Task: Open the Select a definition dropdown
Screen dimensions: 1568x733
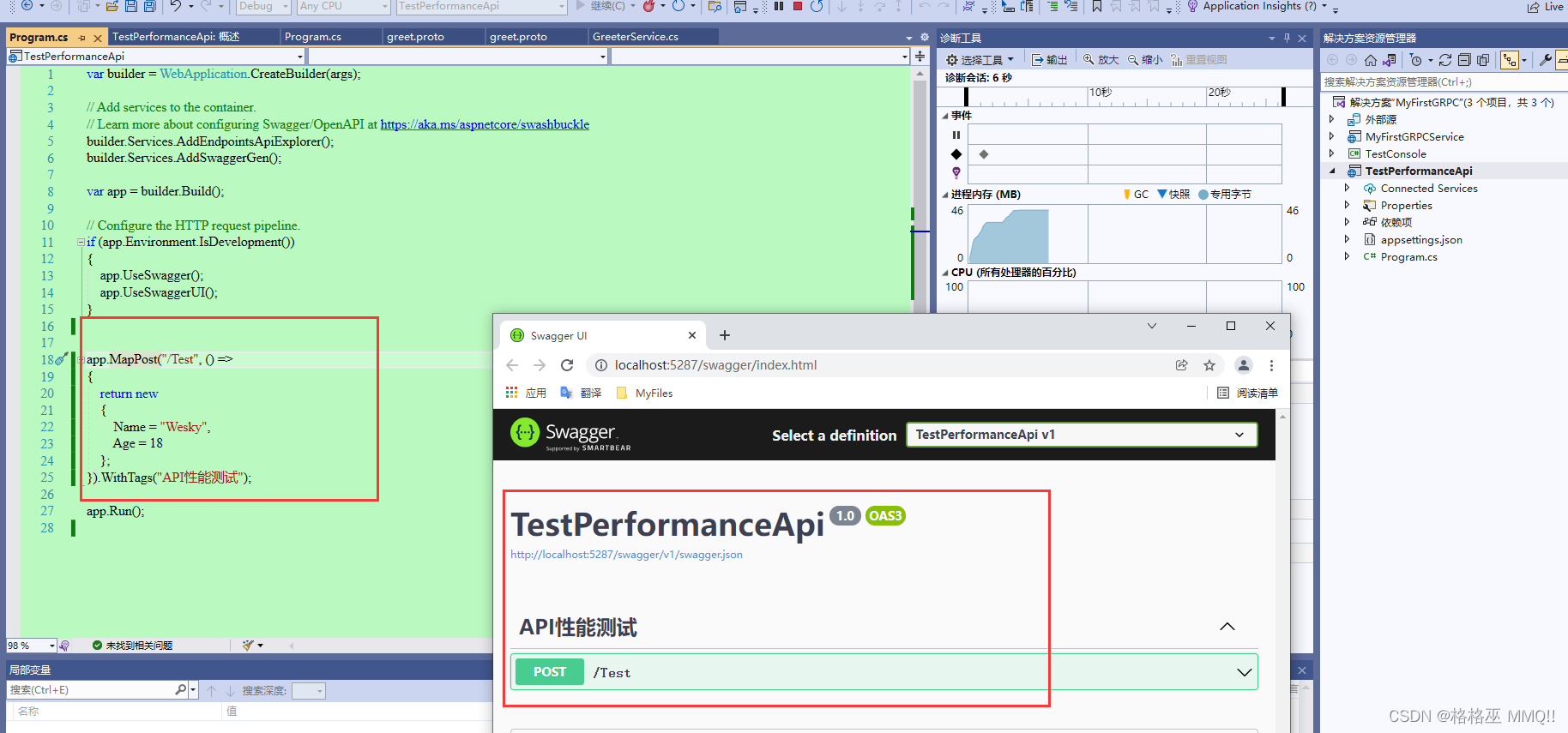Action: pyautogui.click(x=1082, y=435)
